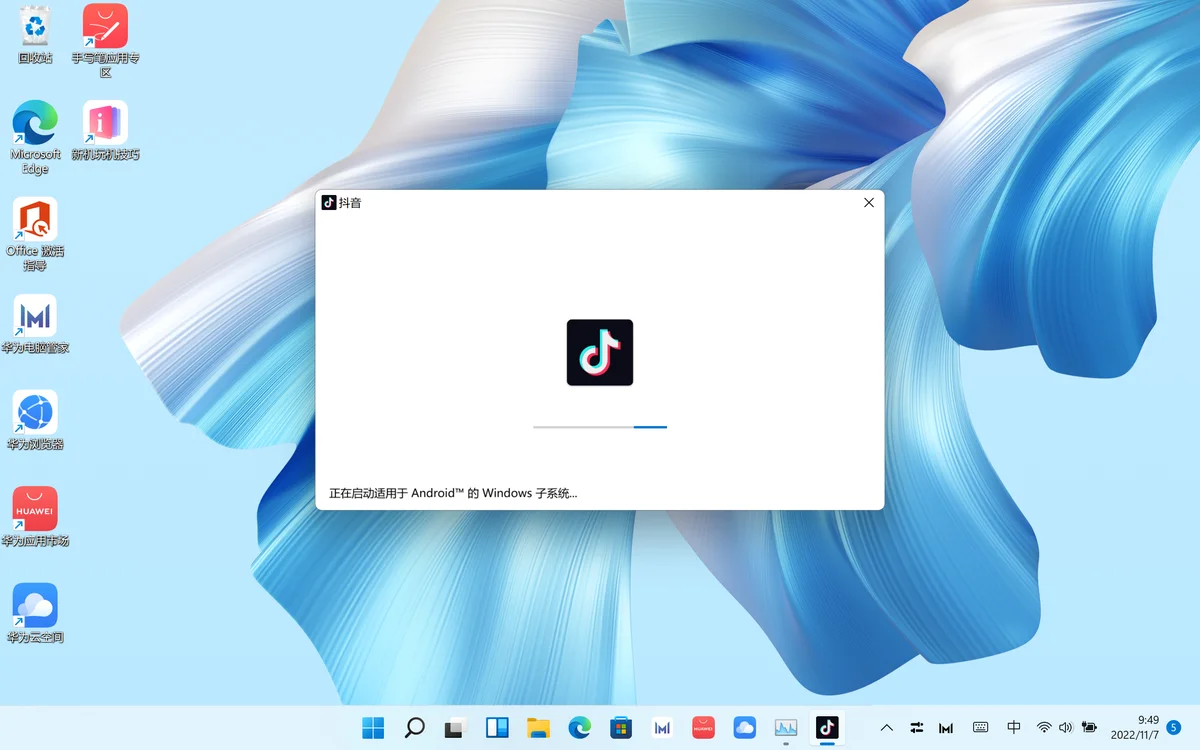Open 华为电脑管家 desktop shortcut

click(x=35, y=324)
